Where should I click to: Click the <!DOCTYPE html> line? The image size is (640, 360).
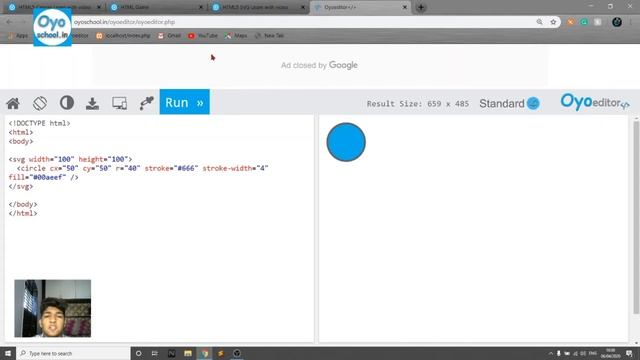[39, 123]
